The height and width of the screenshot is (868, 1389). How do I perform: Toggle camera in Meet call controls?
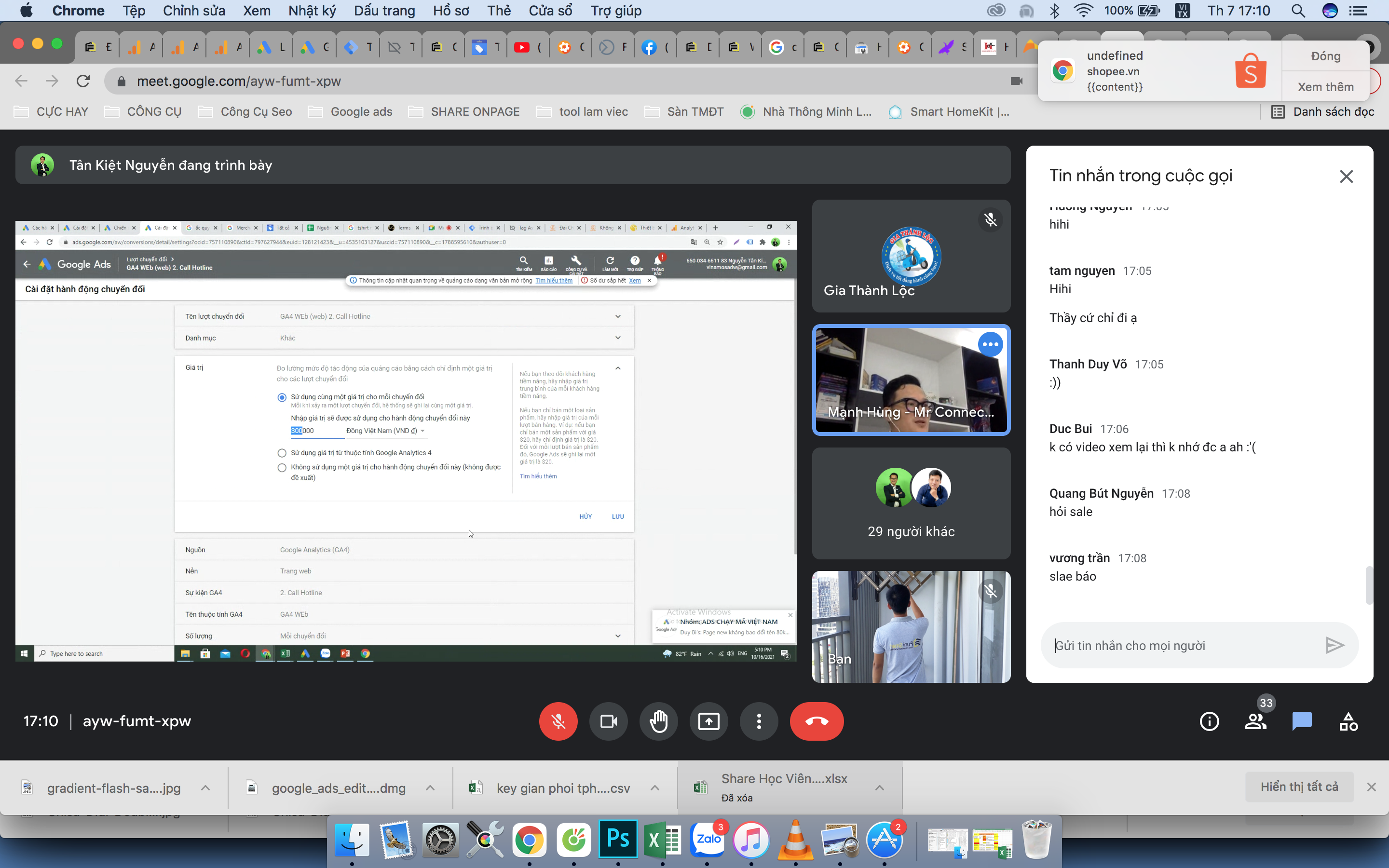[608, 721]
